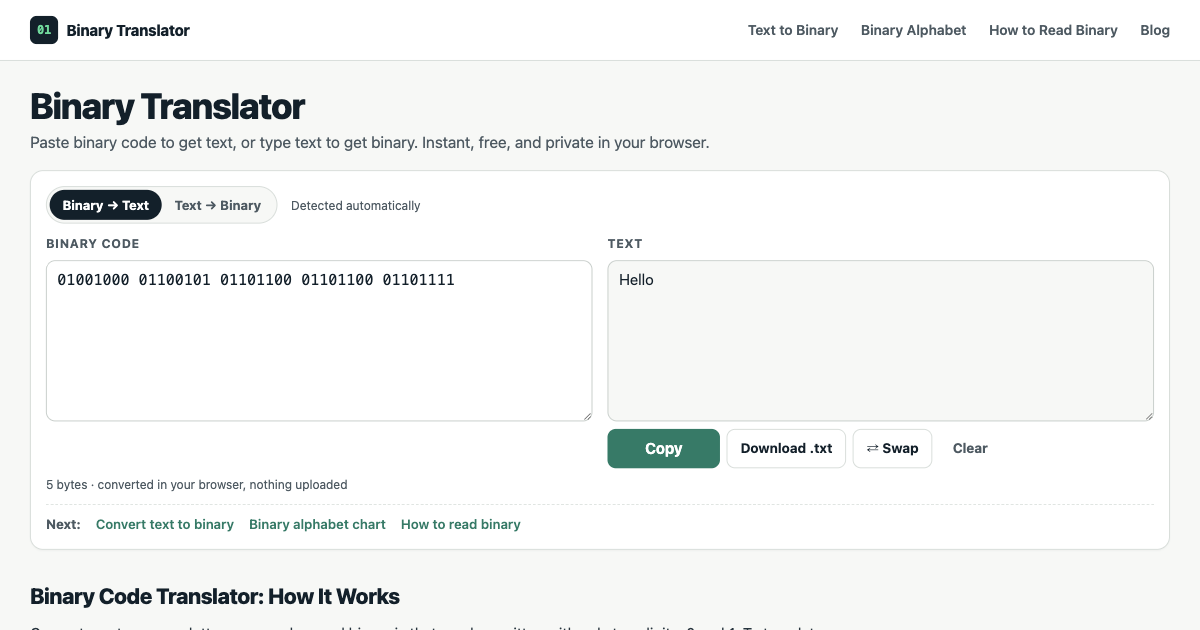The width and height of the screenshot is (1200, 630).
Task: Click the Binary Translator main heading
Action: coord(167,106)
